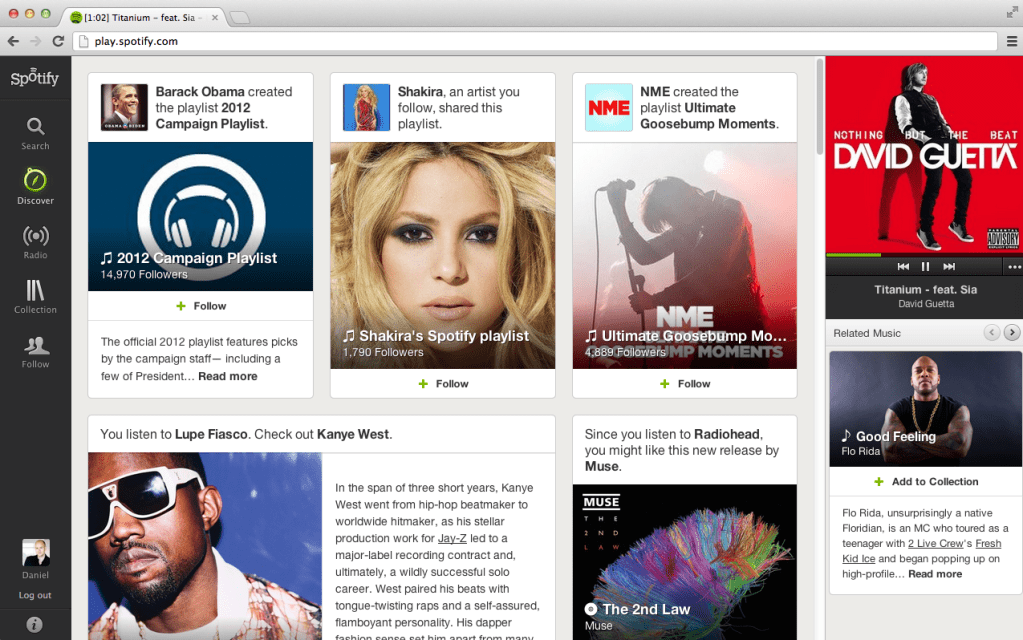
Task: Open the Good Feeling Flo Rida thumbnail
Action: [x=925, y=409]
